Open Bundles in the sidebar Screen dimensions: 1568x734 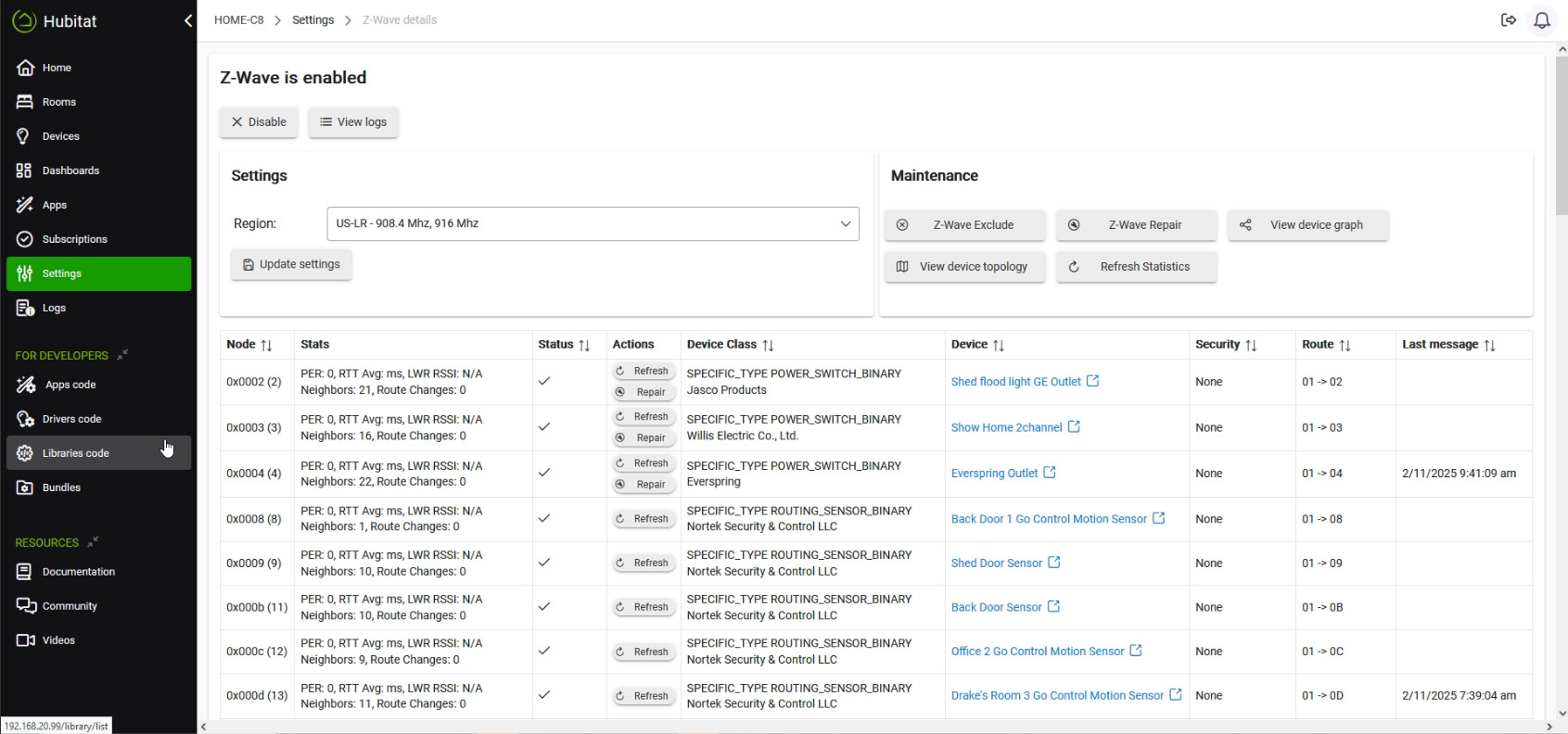click(98, 487)
